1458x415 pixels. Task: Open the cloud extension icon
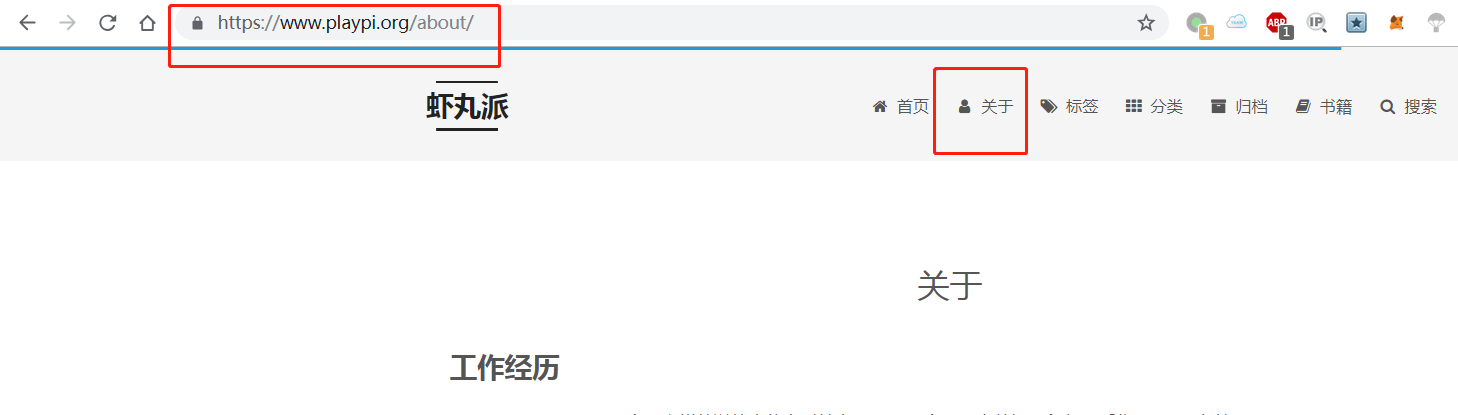[1237, 22]
